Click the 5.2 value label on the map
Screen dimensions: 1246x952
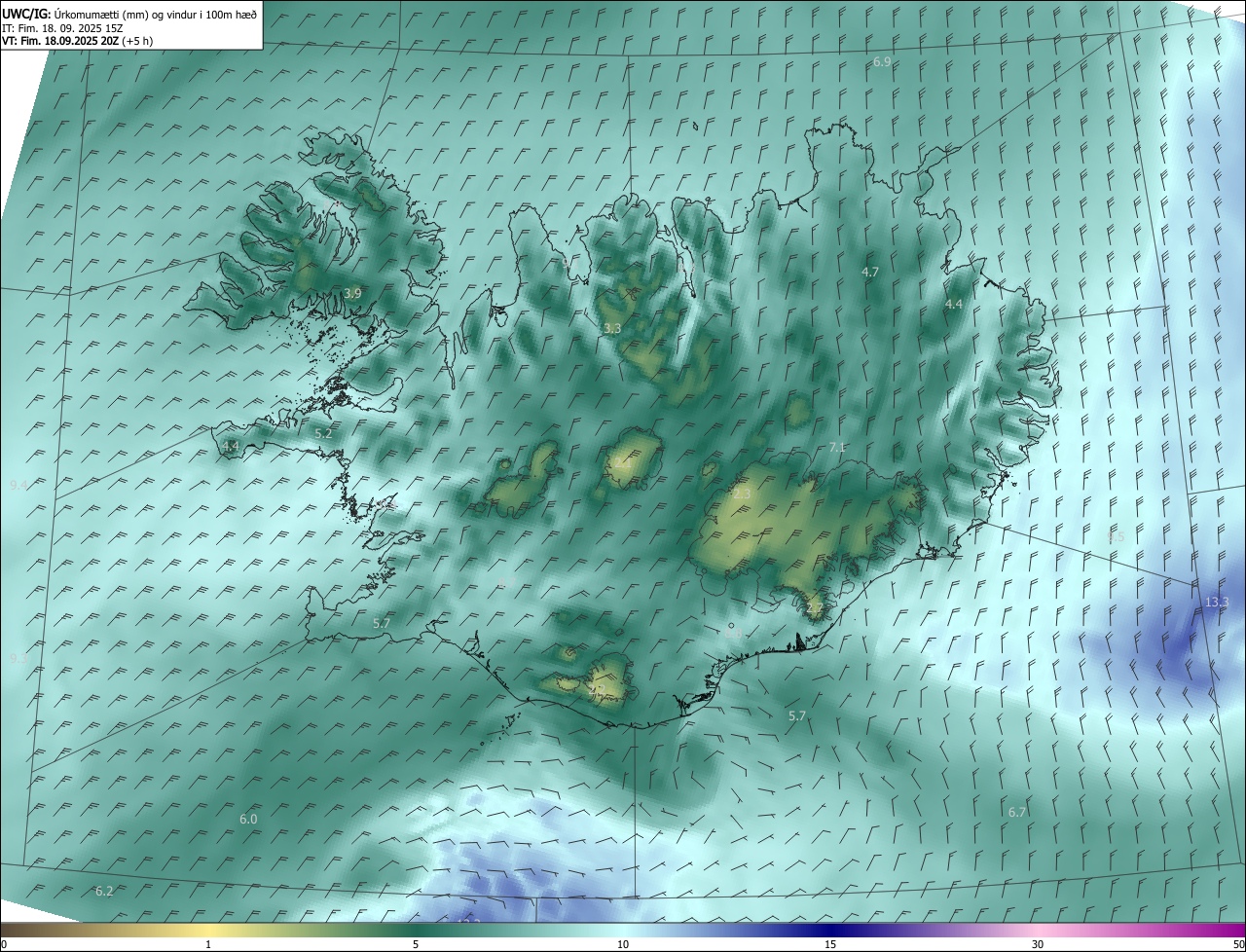point(323,433)
